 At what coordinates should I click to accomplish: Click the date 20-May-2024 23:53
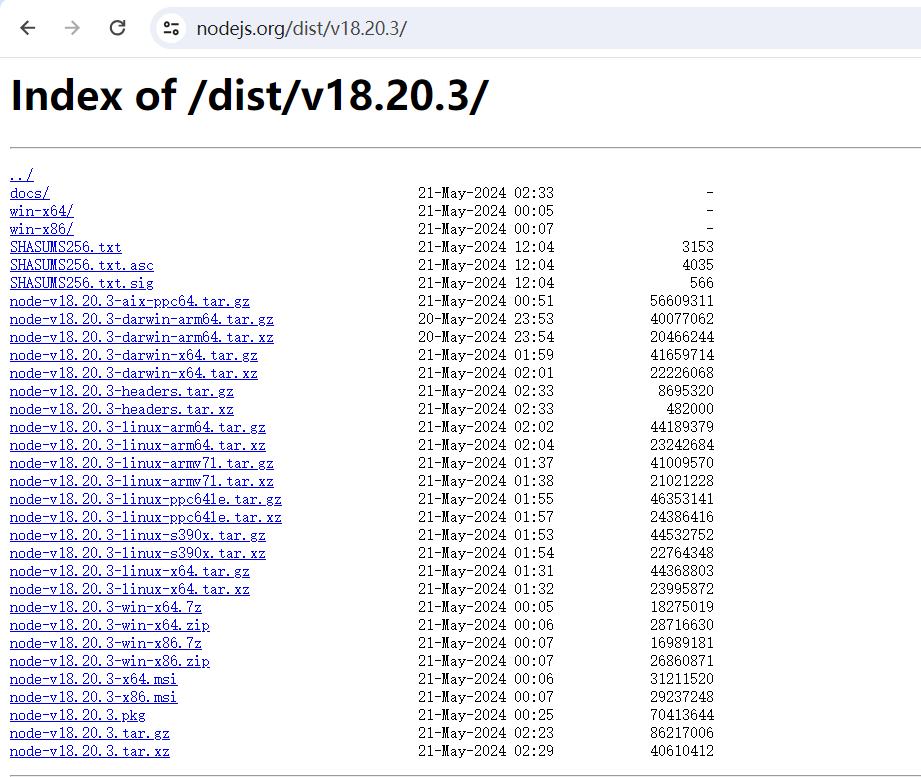[x=486, y=319]
